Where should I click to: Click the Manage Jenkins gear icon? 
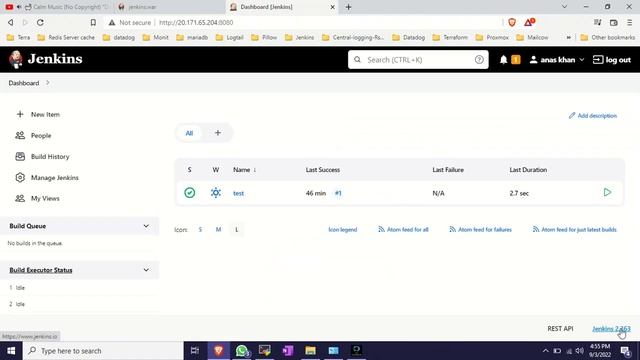[20, 178]
